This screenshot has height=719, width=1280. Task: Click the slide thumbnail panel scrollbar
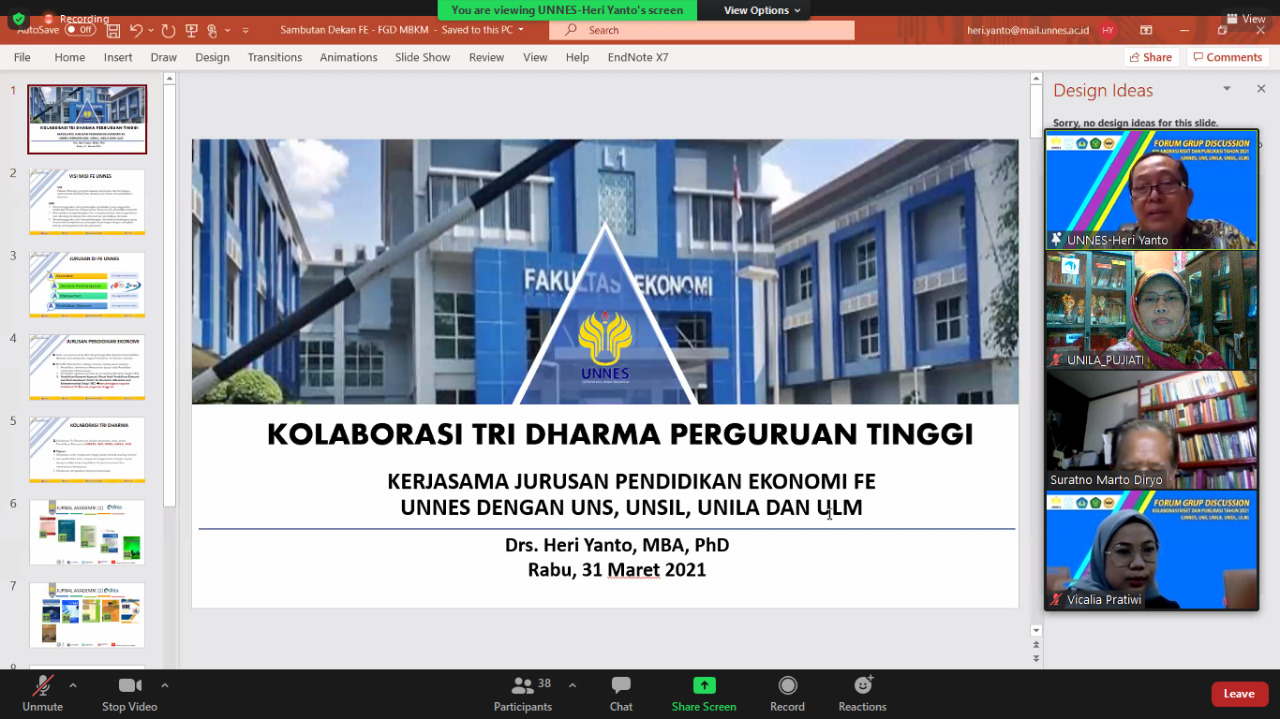pyautogui.click(x=169, y=295)
